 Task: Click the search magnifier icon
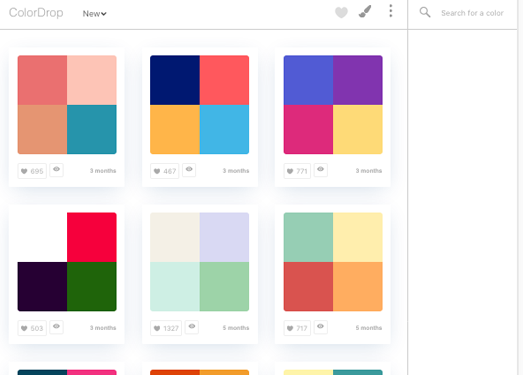[425, 12]
